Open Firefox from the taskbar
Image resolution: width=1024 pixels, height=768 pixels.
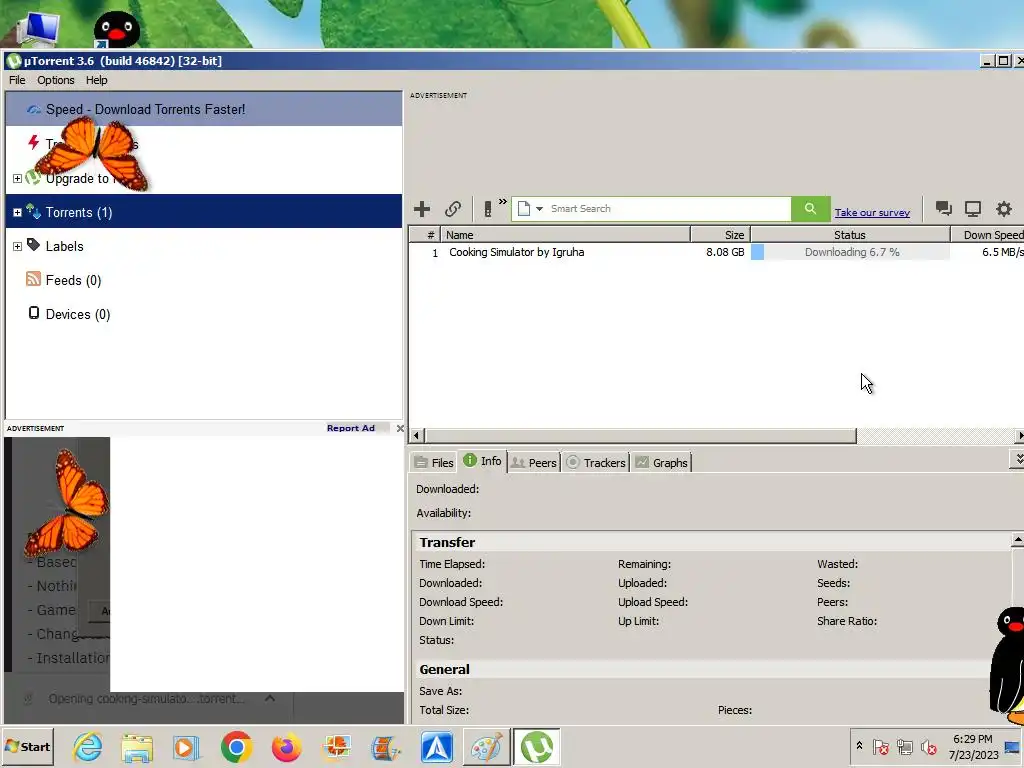(x=287, y=746)
